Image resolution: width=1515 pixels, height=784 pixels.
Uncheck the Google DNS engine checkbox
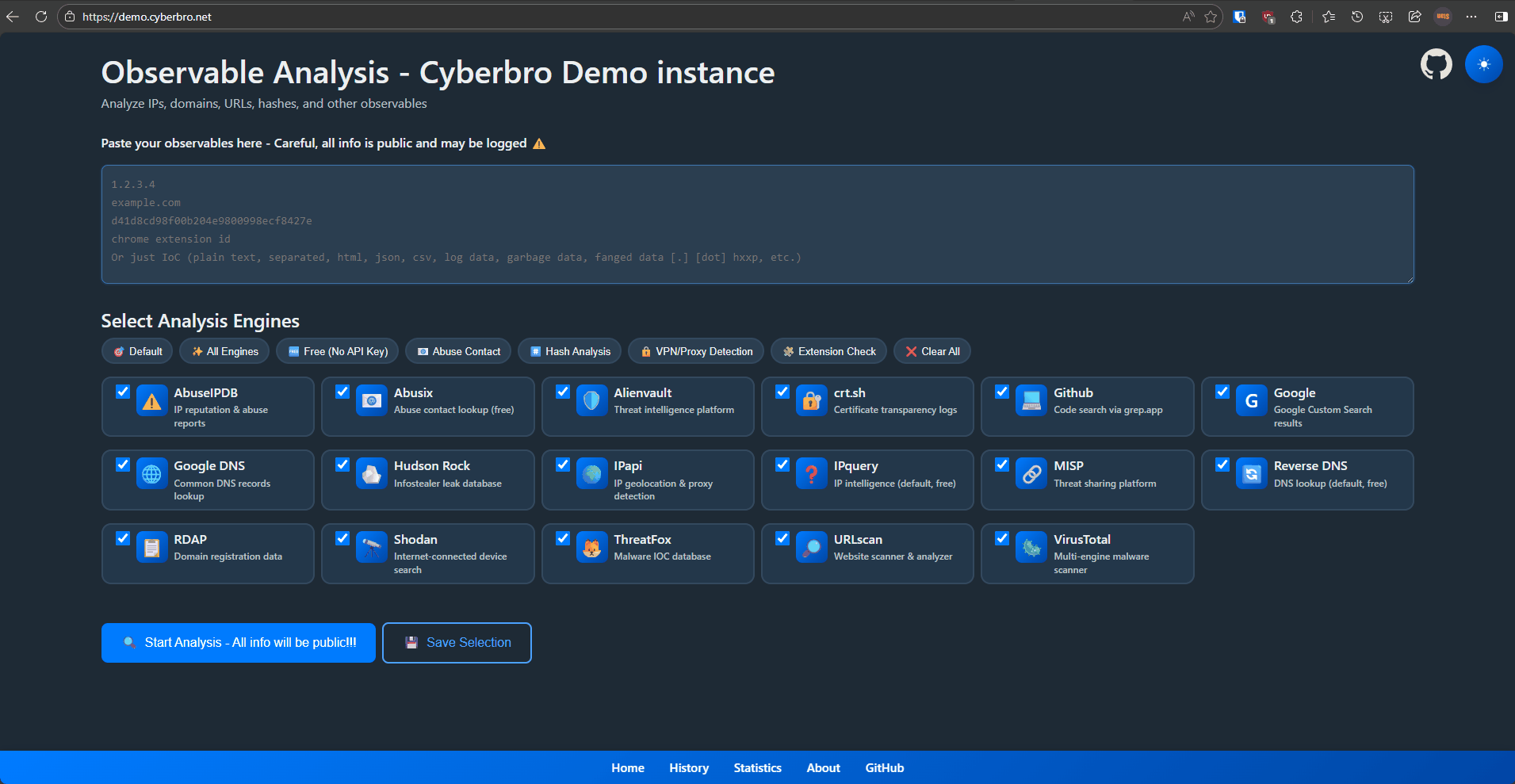pos(123,465)
